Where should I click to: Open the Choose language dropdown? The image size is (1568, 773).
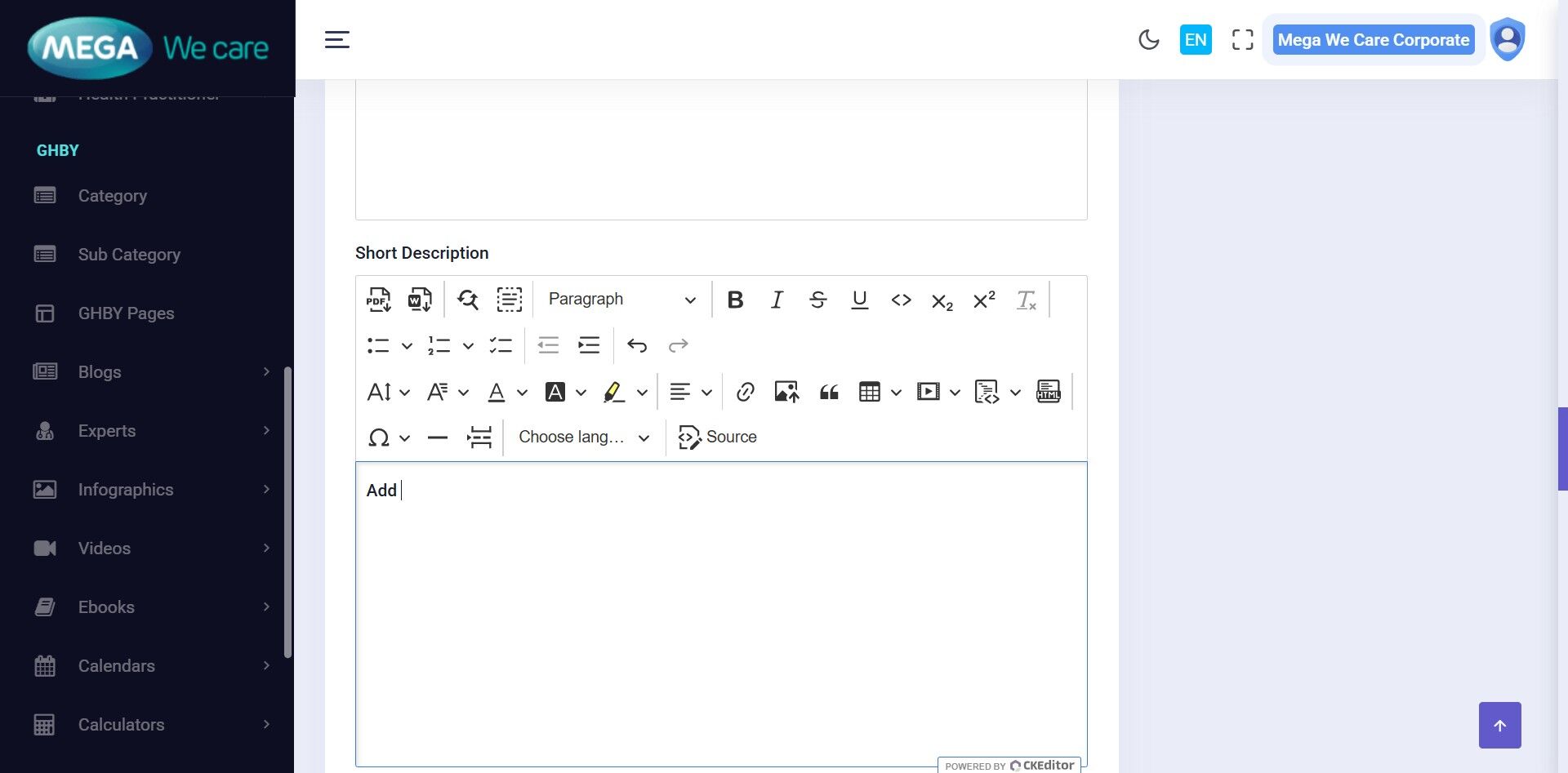[584, 438]
